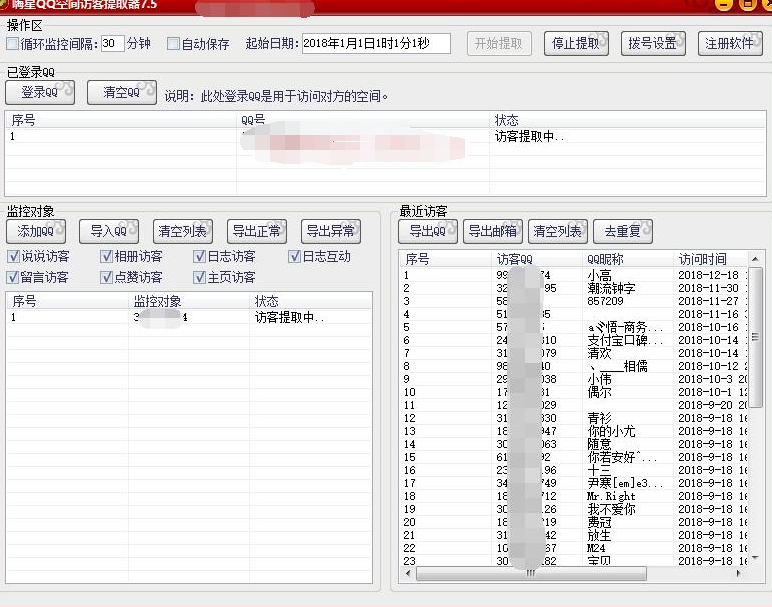
Task: Select visitor row named Mr.Right
Action: click(x=575, y=496)
